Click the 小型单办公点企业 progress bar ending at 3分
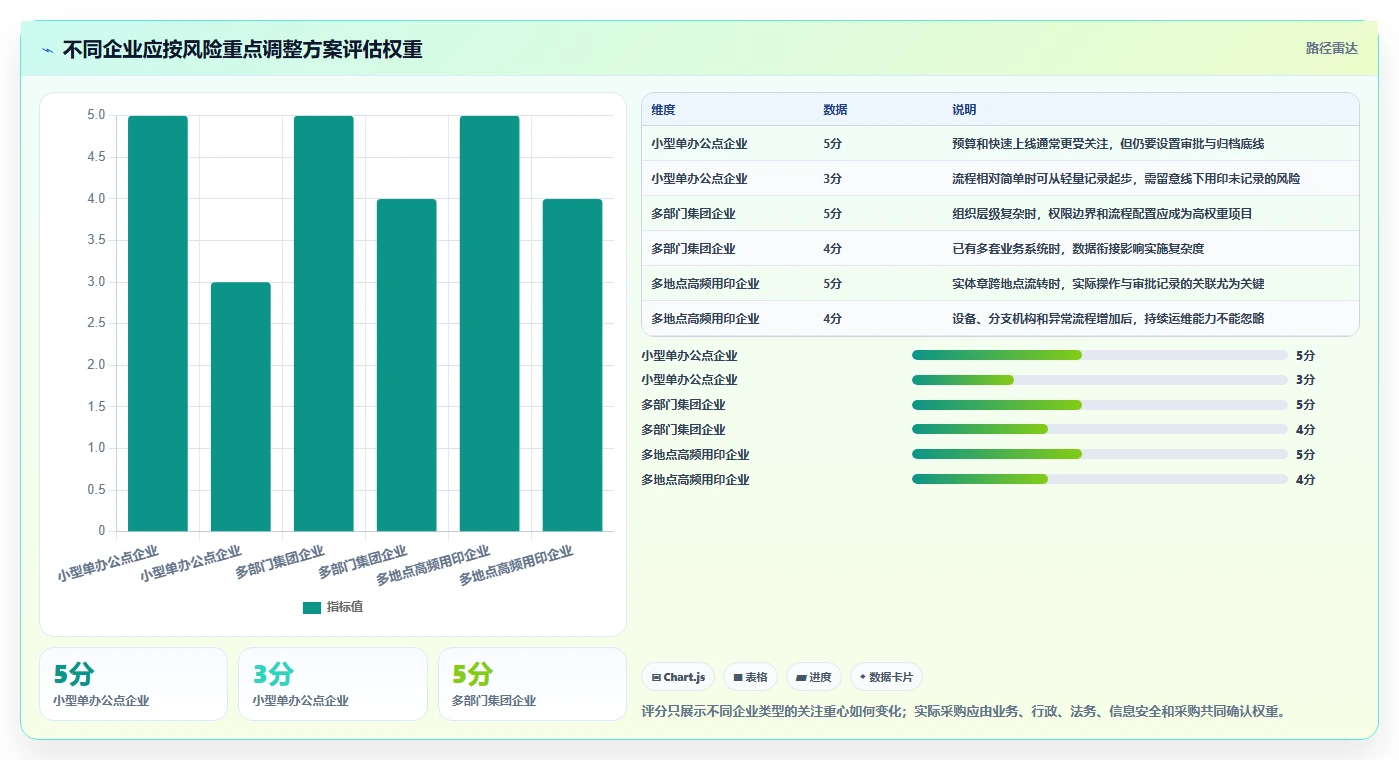This screenshot has width=1399, height=760. 1099,380
